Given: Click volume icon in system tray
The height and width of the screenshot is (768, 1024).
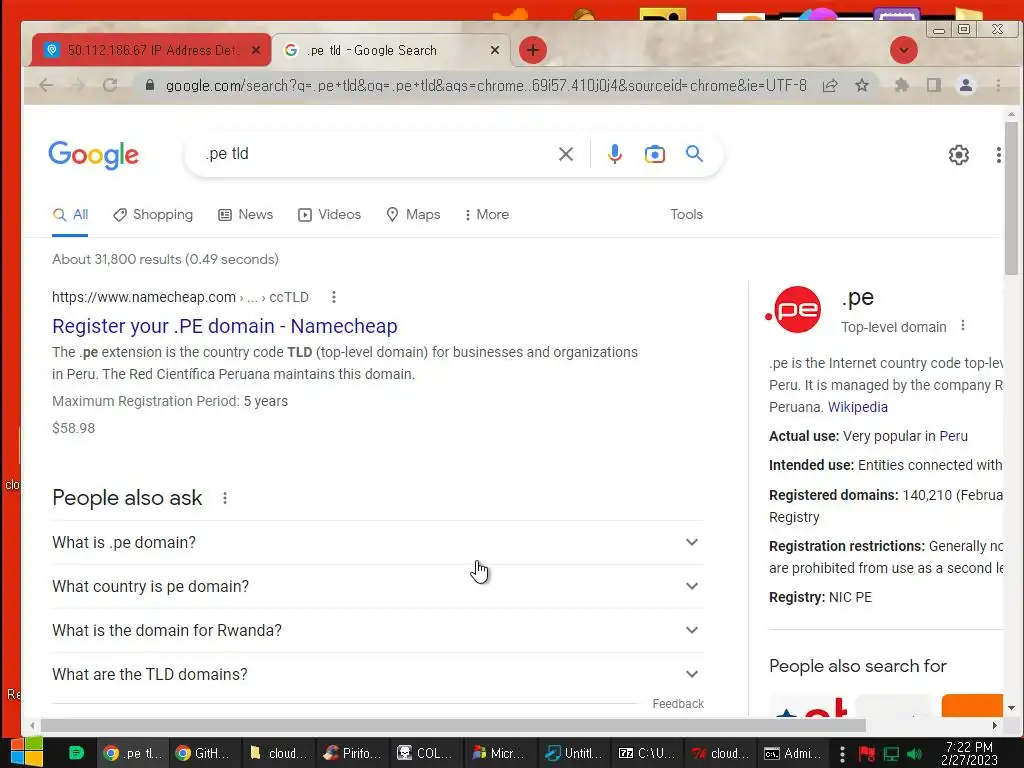Looking at the screenshot, I should tap(915, 754).
